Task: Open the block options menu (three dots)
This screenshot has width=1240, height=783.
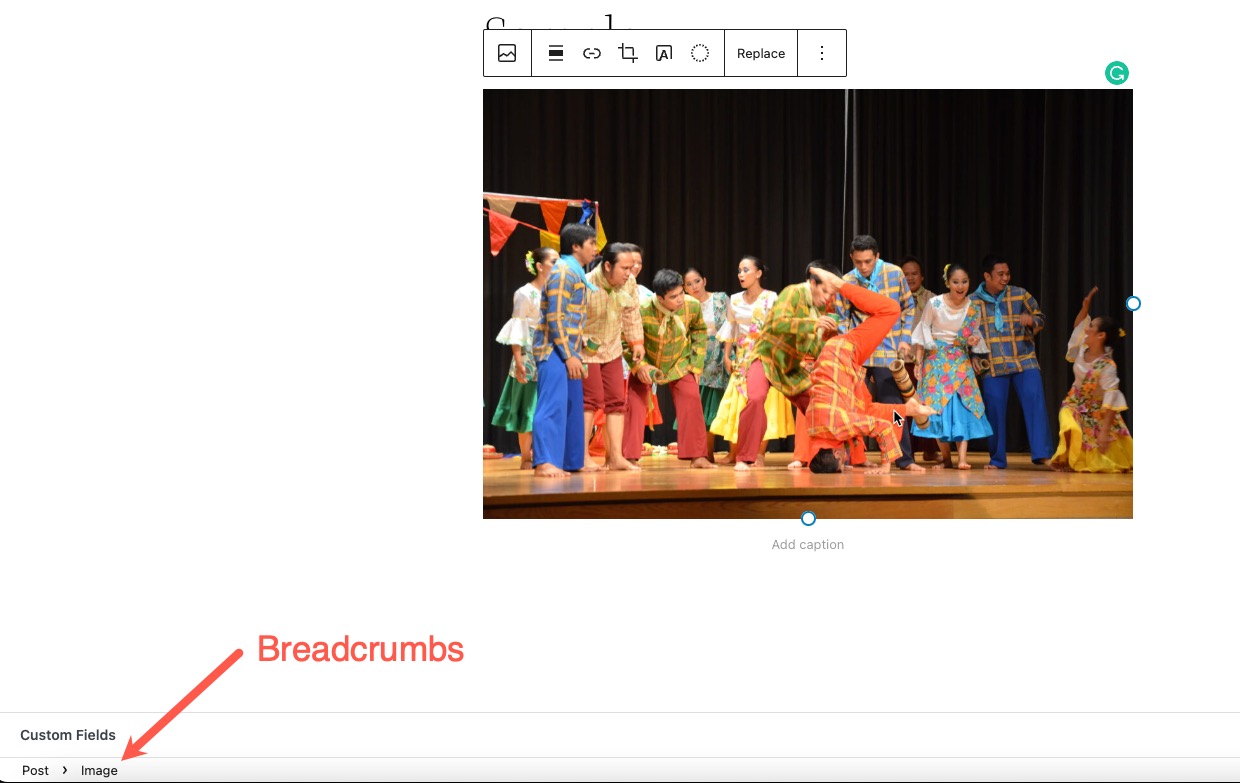Action: coord(822,54)
